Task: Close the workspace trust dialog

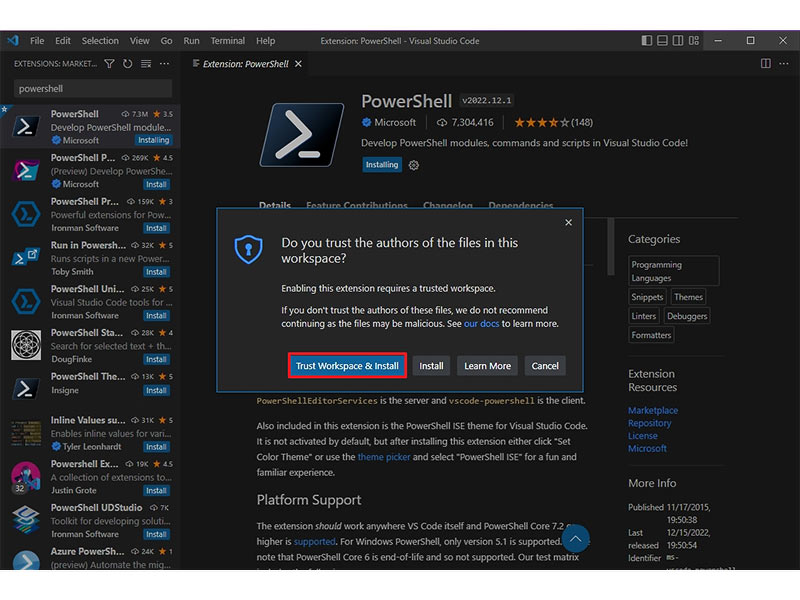Action: pos(568,222)
